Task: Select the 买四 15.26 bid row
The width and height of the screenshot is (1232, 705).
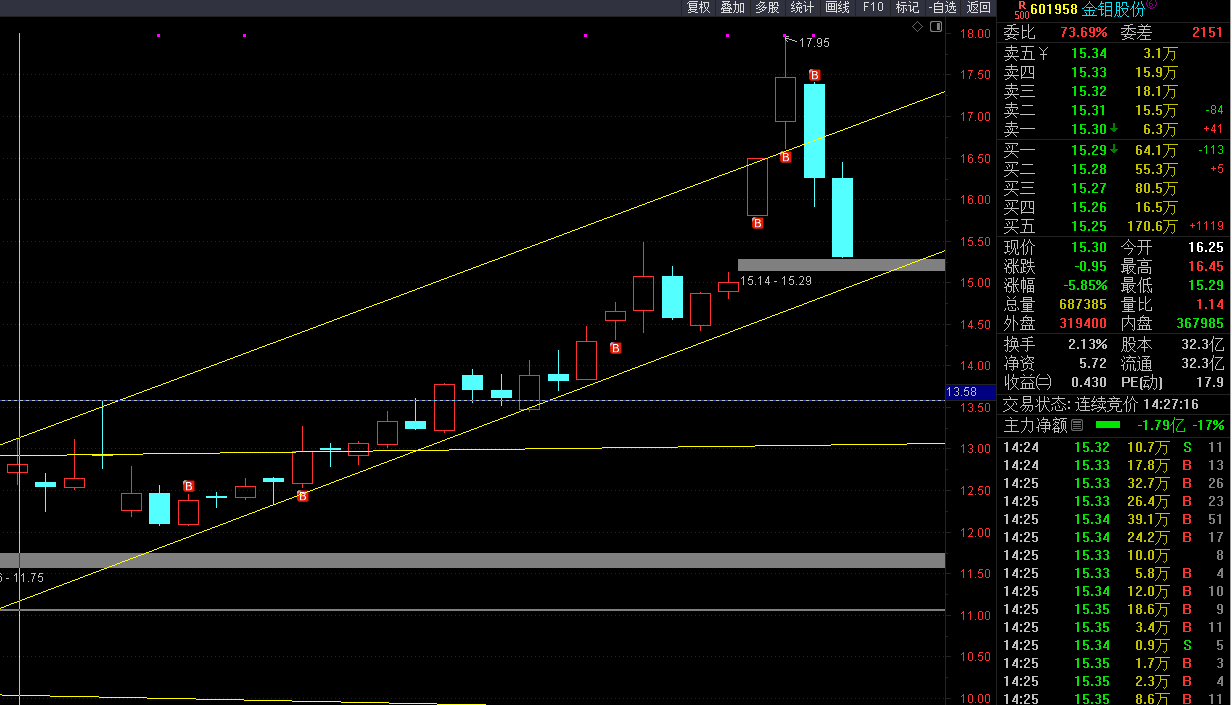Action: (x=1115, y=207)
